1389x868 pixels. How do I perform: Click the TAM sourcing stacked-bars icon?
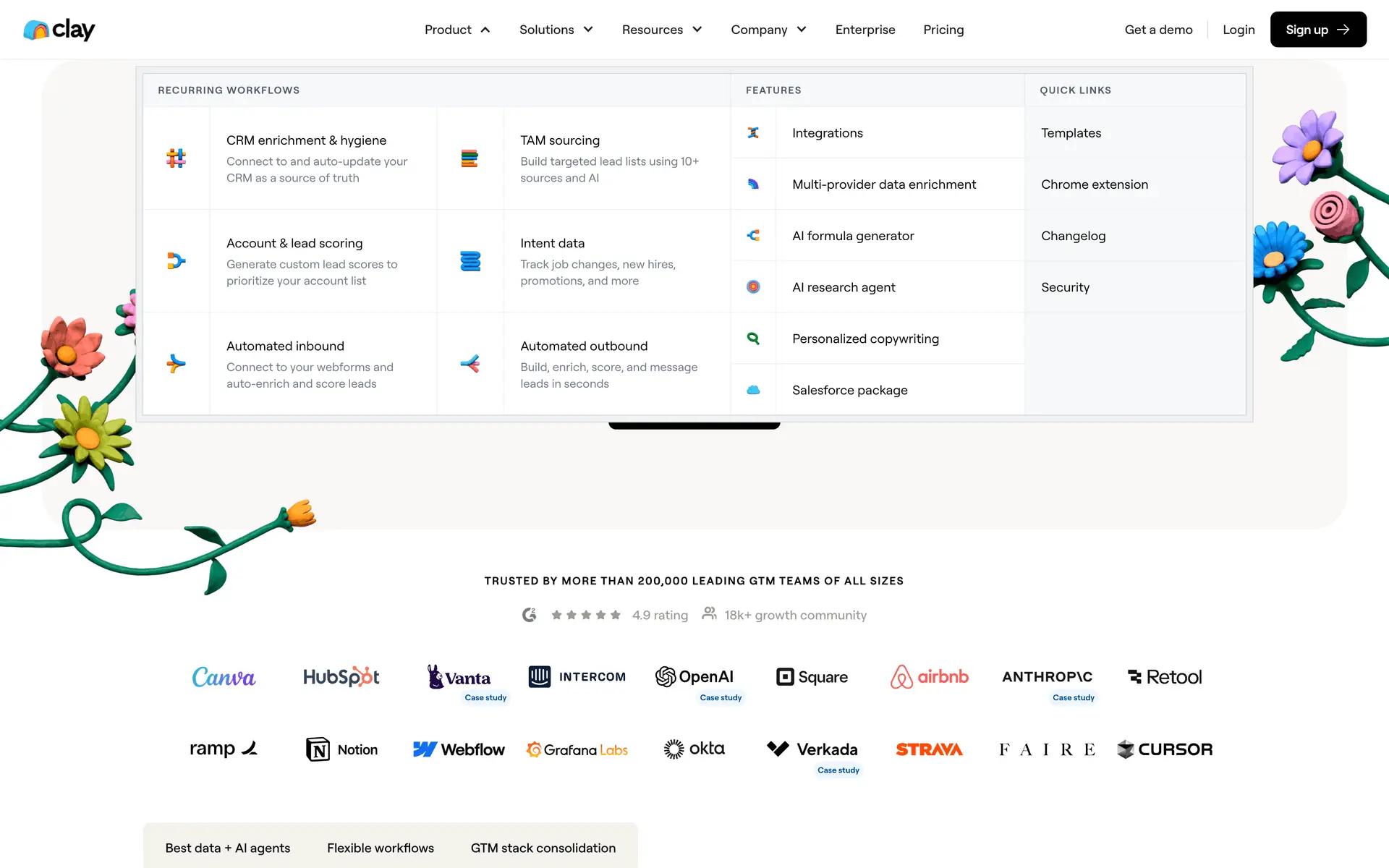(470, 158)
